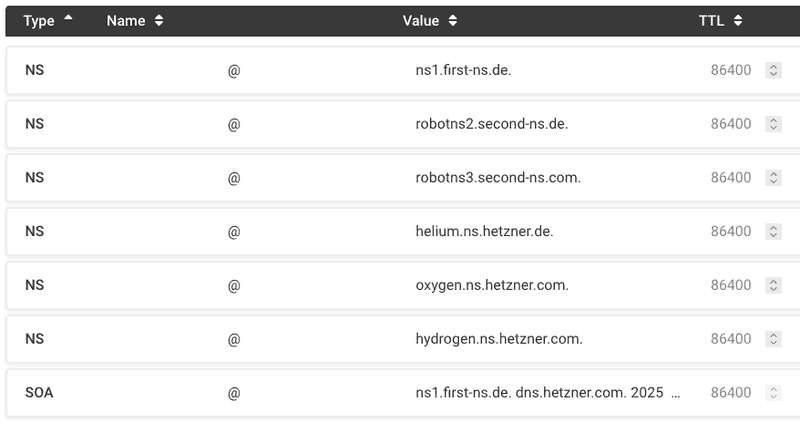Sort records by Name column
The height and width of the screenshot is (424, 800).
point(134,20)
